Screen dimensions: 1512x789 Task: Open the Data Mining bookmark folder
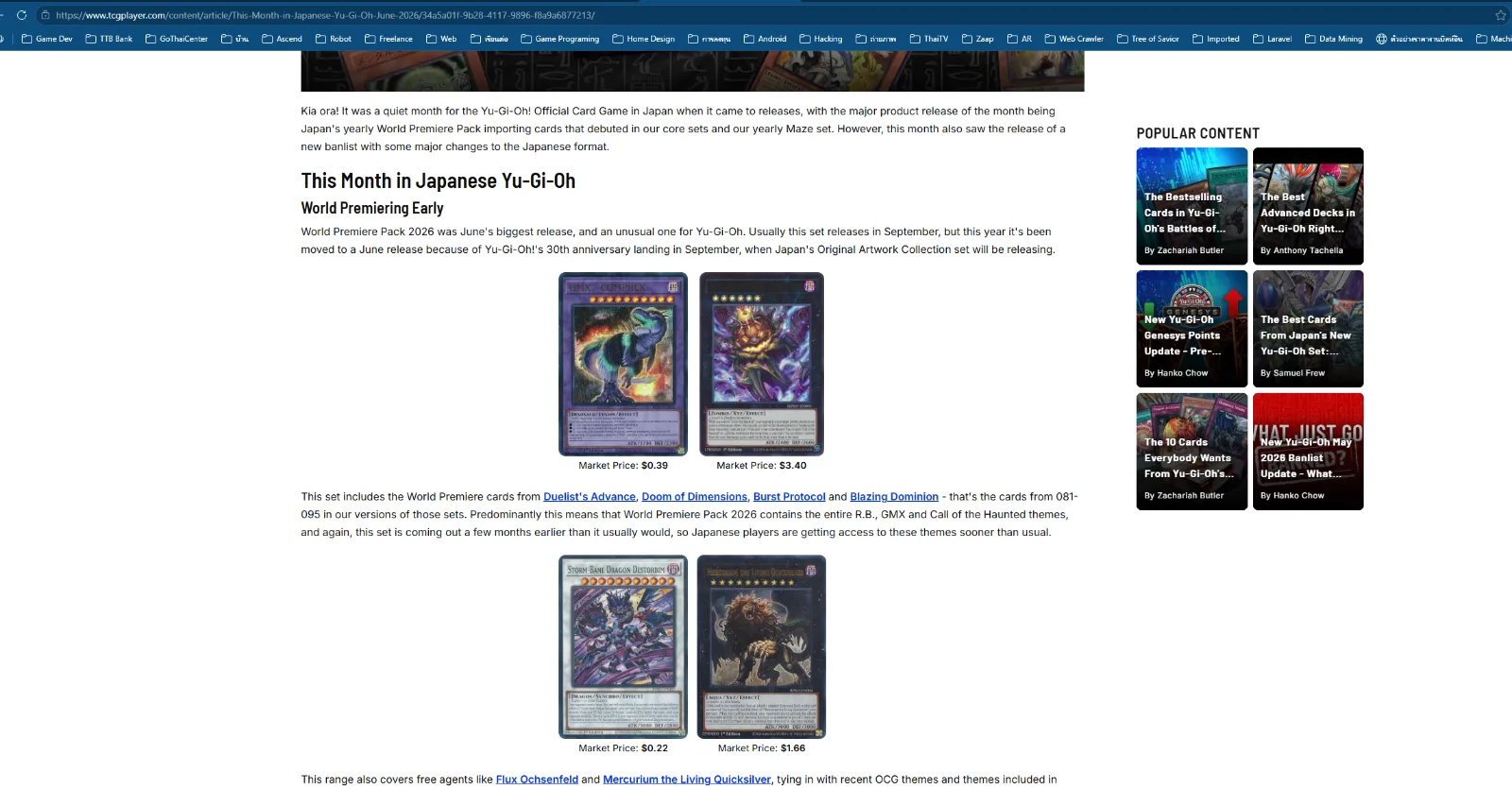coord(1333,39)
